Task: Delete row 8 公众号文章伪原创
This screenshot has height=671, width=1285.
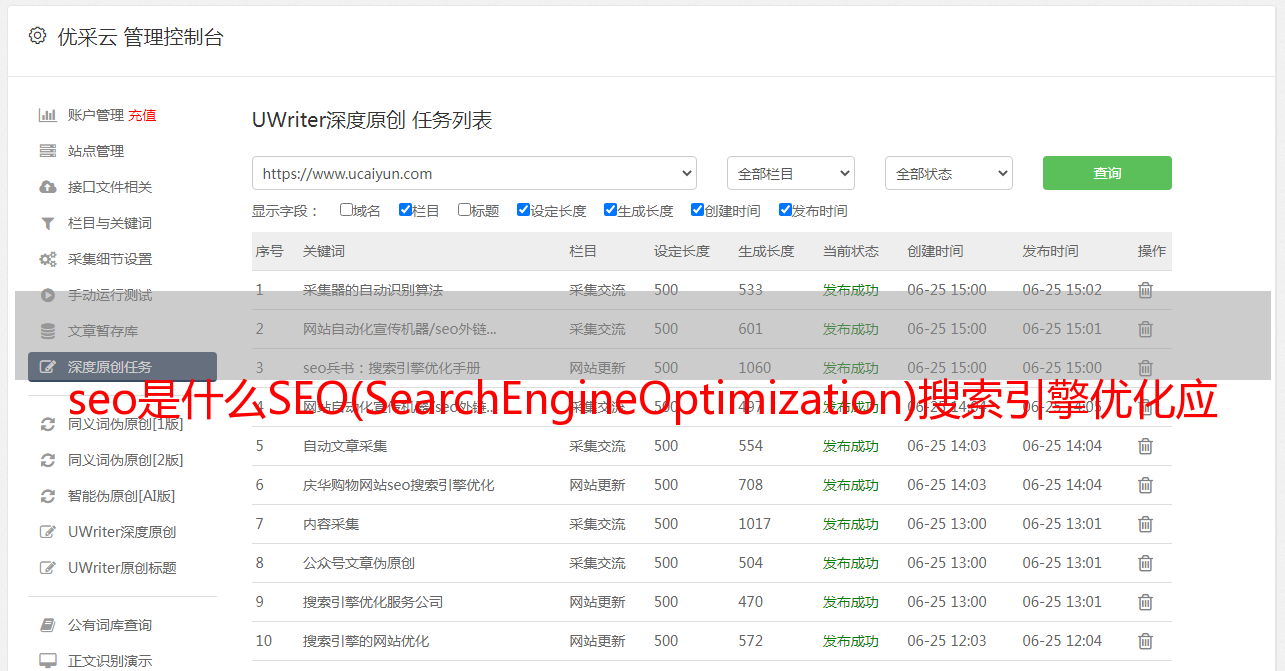Action: pyautogui.click(x=1146, y=563)
